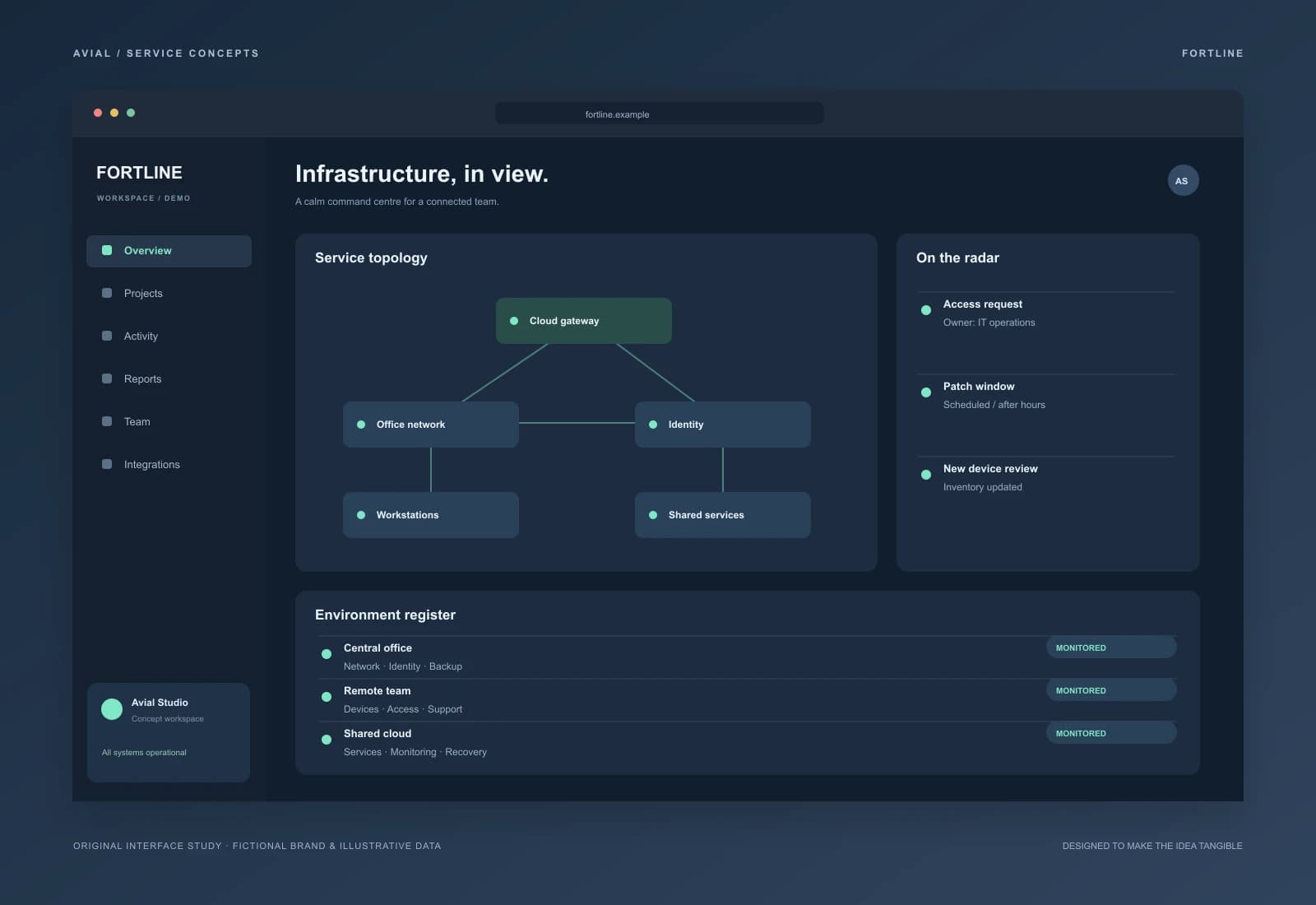Open the Remote team register row
Image resolution: width=1316 pixels, height=905 pixels.
coord(747,700)
